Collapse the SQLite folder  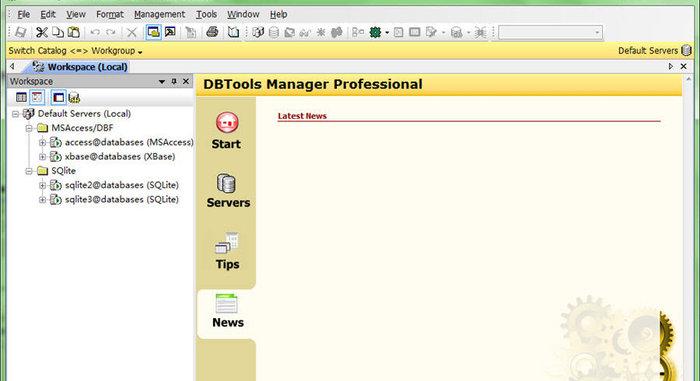tap(29, 172)
